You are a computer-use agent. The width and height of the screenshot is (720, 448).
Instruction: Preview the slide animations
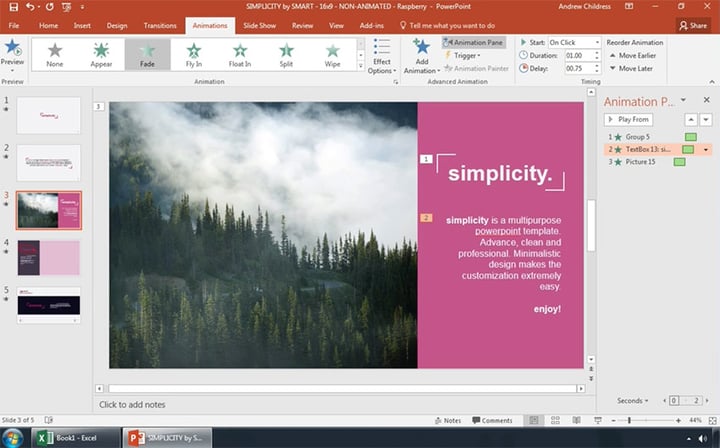pos(12,56)
